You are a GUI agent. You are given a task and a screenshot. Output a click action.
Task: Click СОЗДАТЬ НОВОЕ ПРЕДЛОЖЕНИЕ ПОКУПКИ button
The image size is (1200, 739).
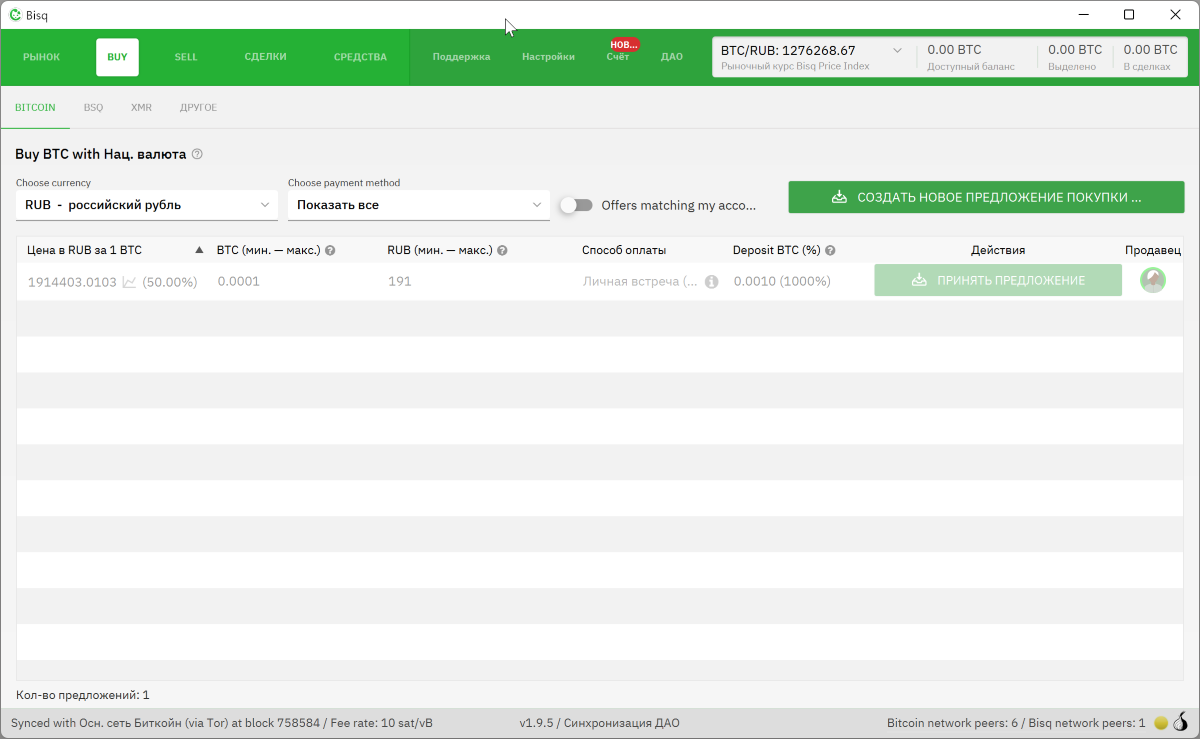986,197
